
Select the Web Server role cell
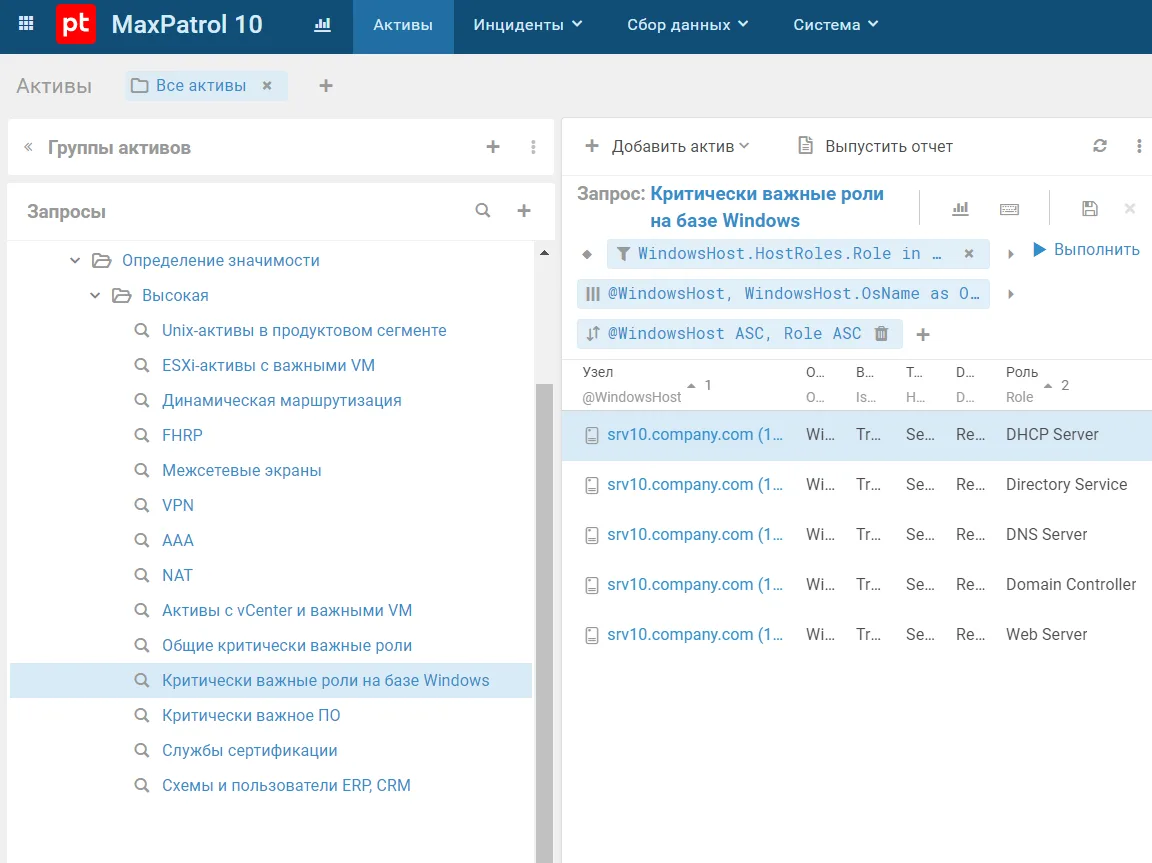click(1046, 635)
